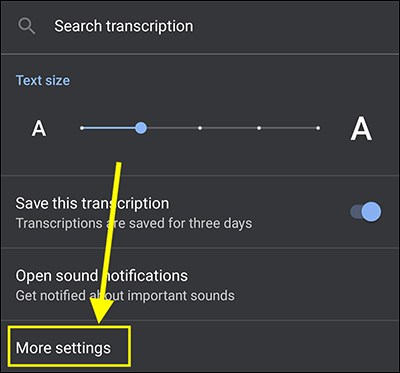The width and height of the screenshot is (400, 373).
Task: Click the 'Transcriptions are saved for three days' subtitle
Action: coord(134,223)
